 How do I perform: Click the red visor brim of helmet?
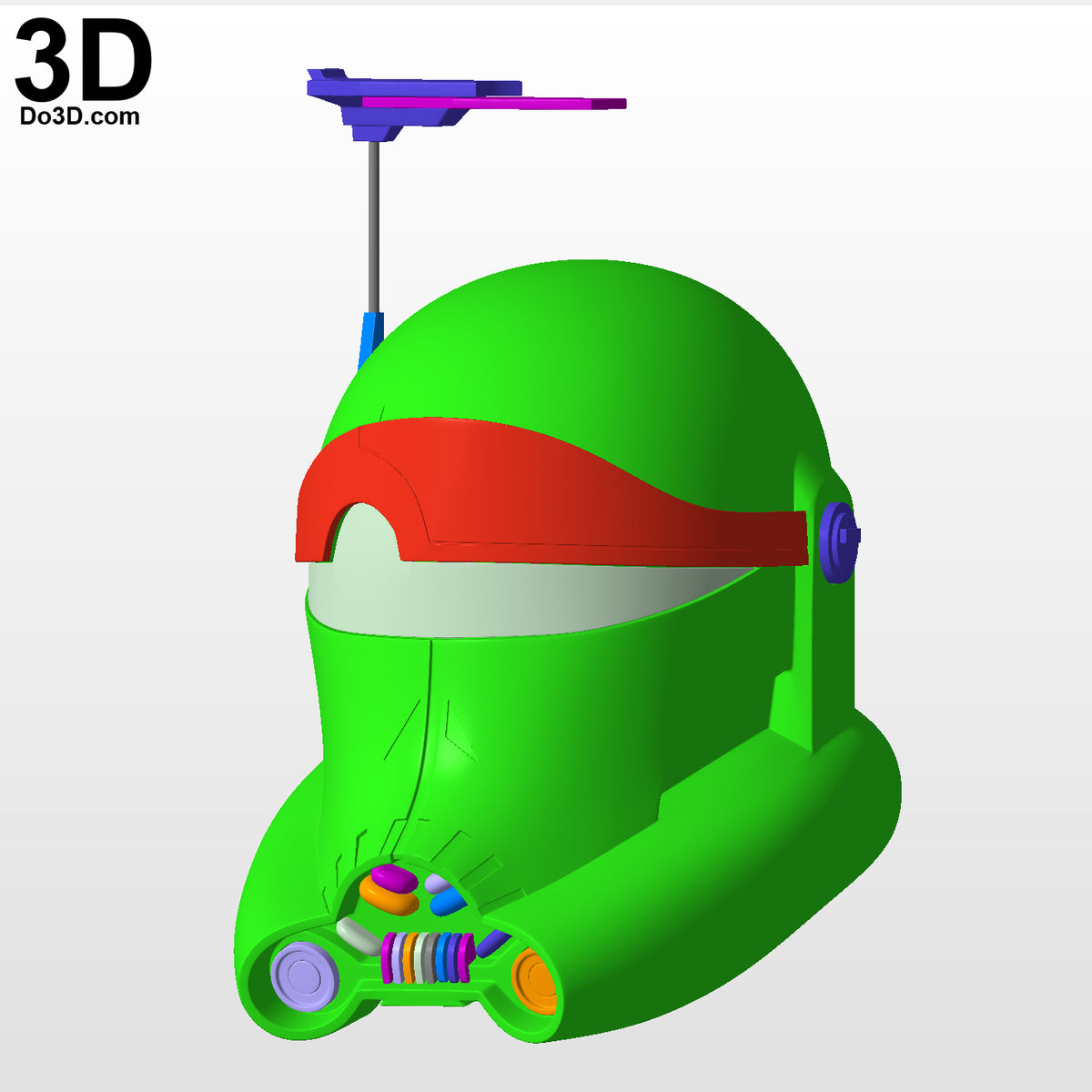551,491
